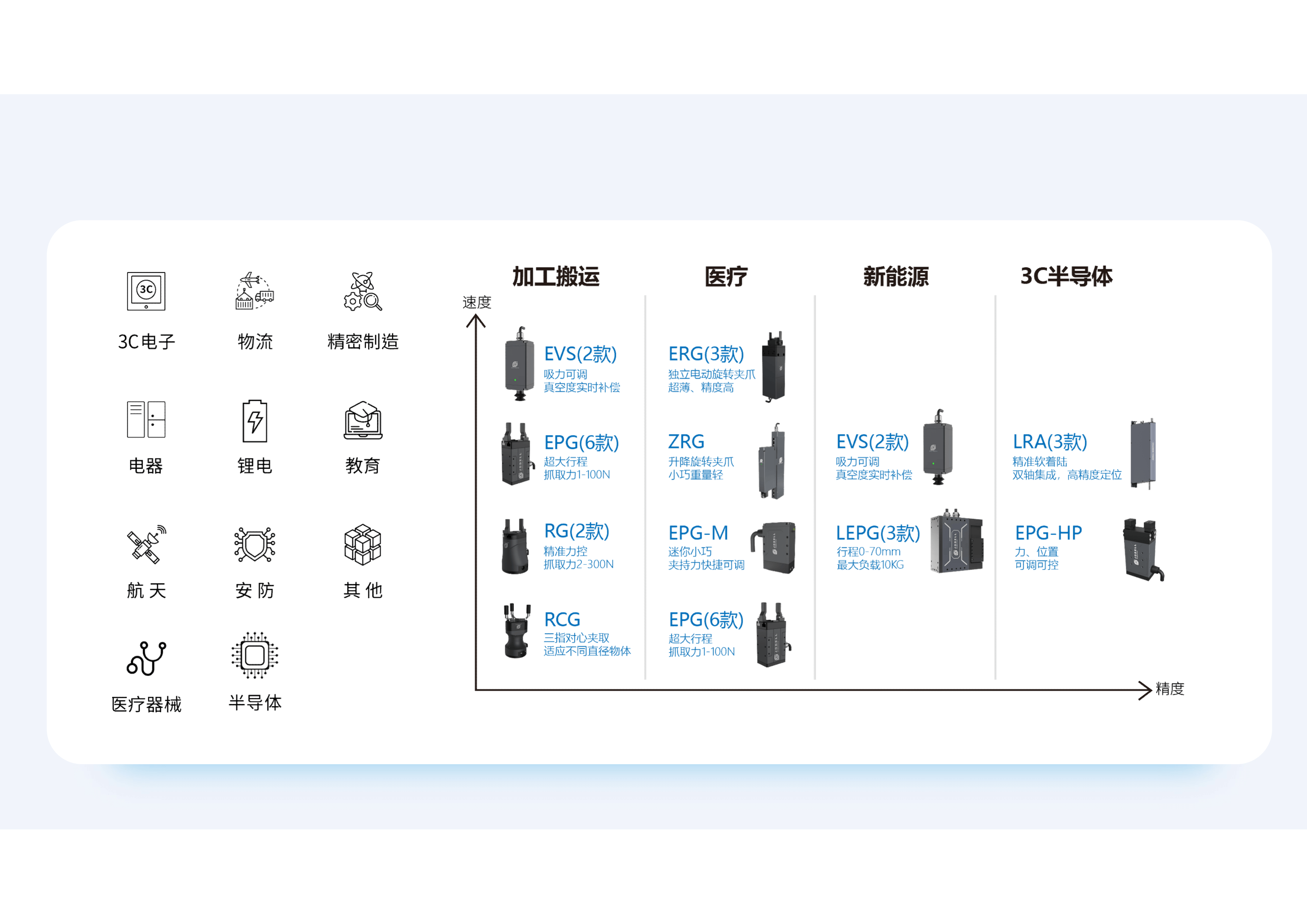The height and width of the screenshot is (924, 1307).
Task: Open the RCG product title
Action: coord(562,620)
